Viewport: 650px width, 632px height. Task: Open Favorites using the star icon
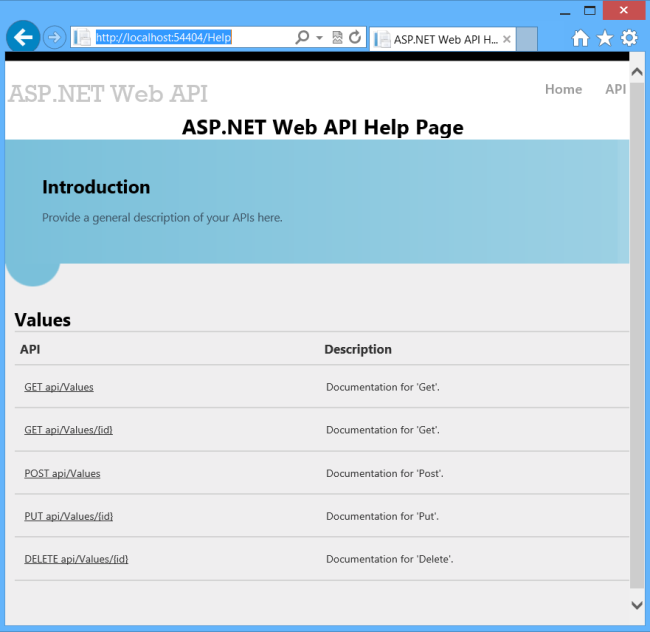coord(605,38)
